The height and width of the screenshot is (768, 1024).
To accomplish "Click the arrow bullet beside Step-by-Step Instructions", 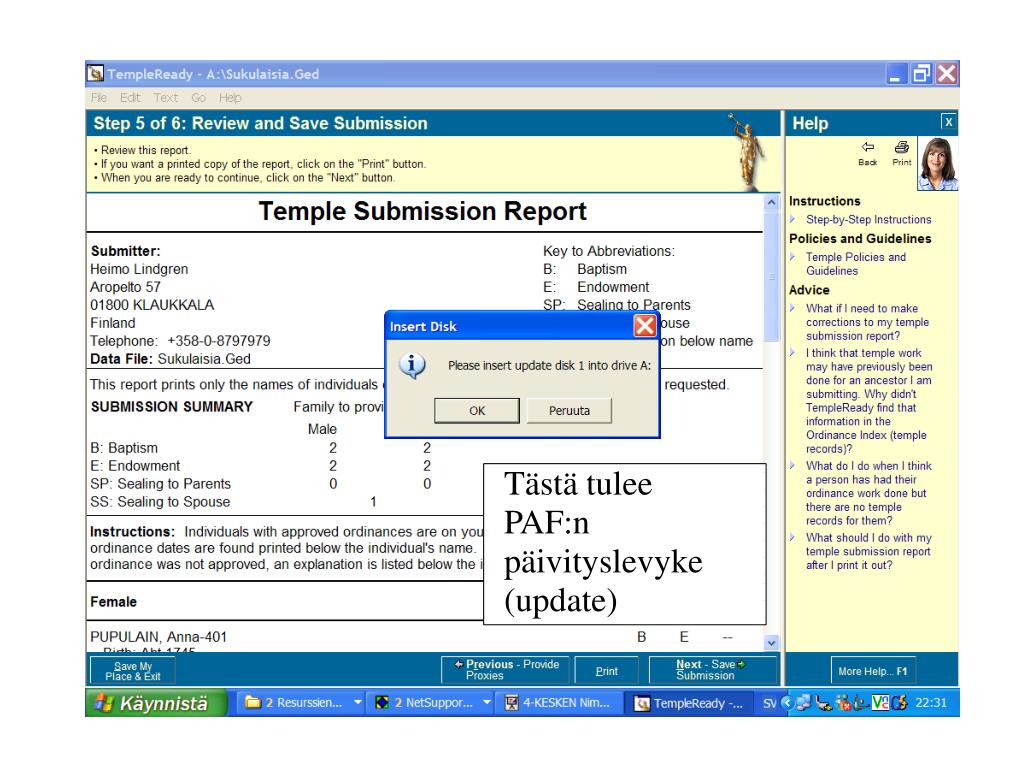I will [793, 219].
